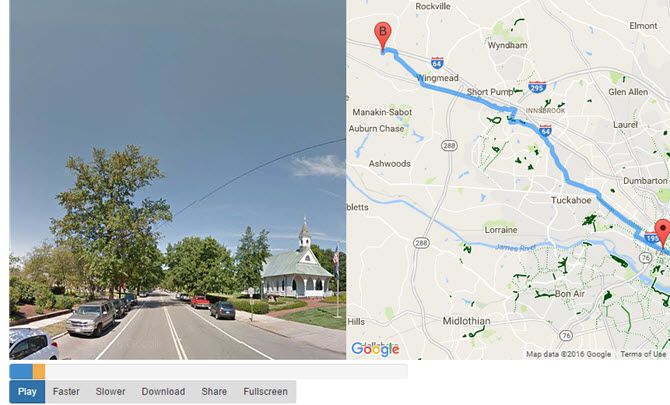Image resolution: width=670 pixels, height=405 pixels.
Task: Switch to Fullscreen mode
Action: coord(265,391)
